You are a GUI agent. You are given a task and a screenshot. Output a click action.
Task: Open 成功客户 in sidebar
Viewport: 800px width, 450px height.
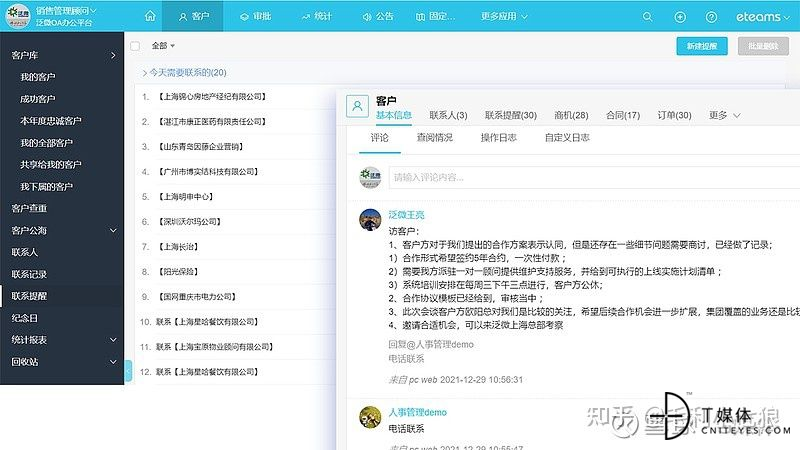pos(38,99)
